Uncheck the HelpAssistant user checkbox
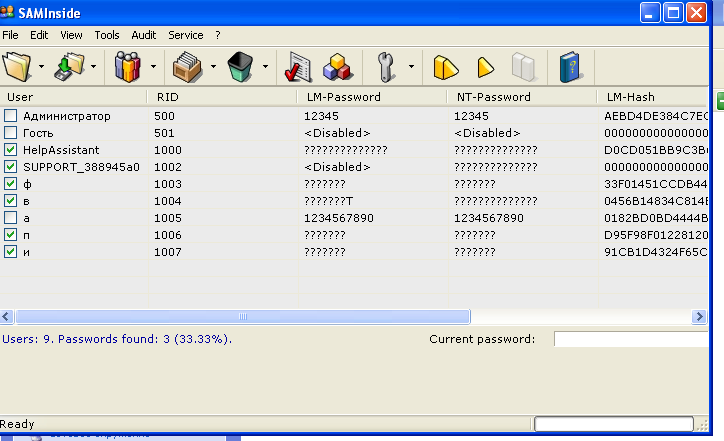Image resolution: width=724 pixels, height=441 pixels. [11, 150]
